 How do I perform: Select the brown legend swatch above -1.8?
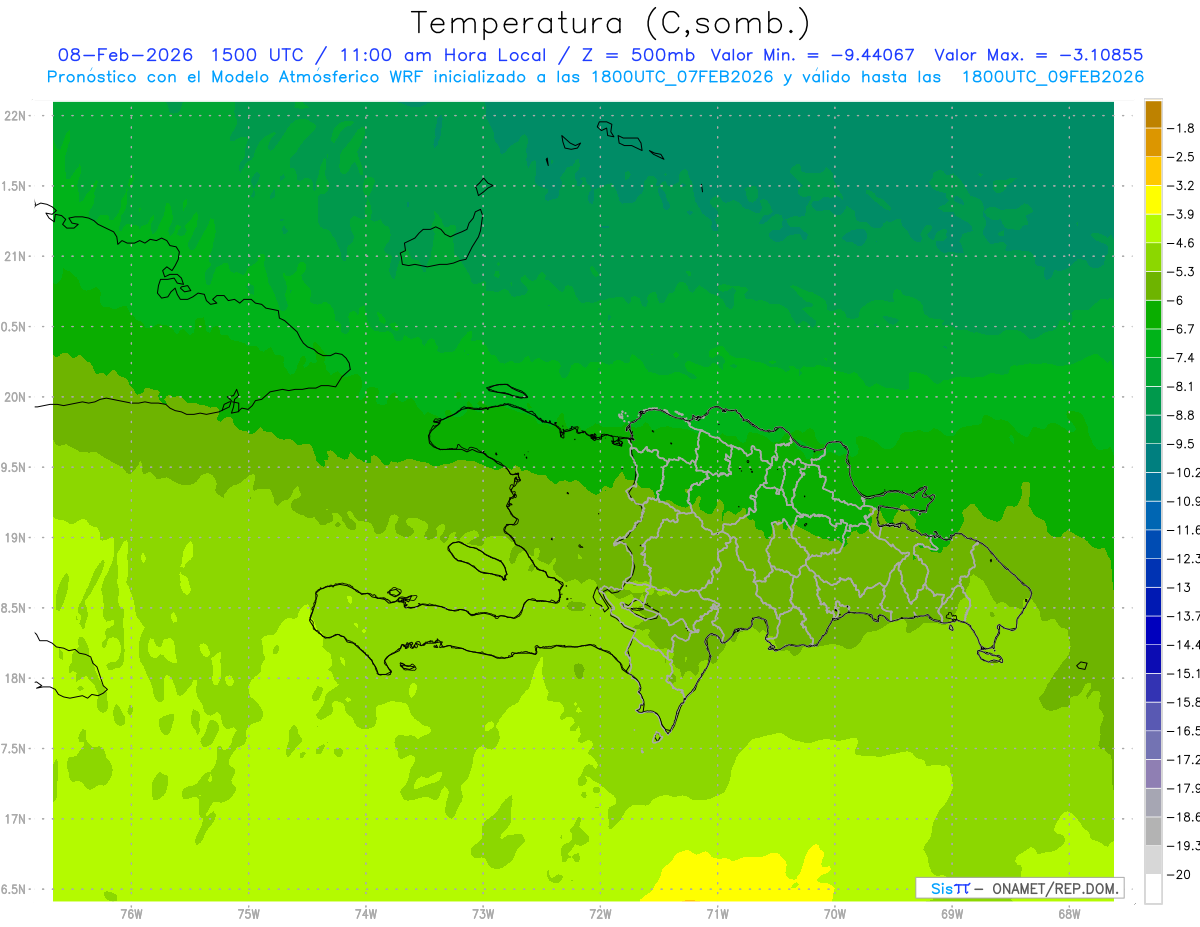(1153, 114)
